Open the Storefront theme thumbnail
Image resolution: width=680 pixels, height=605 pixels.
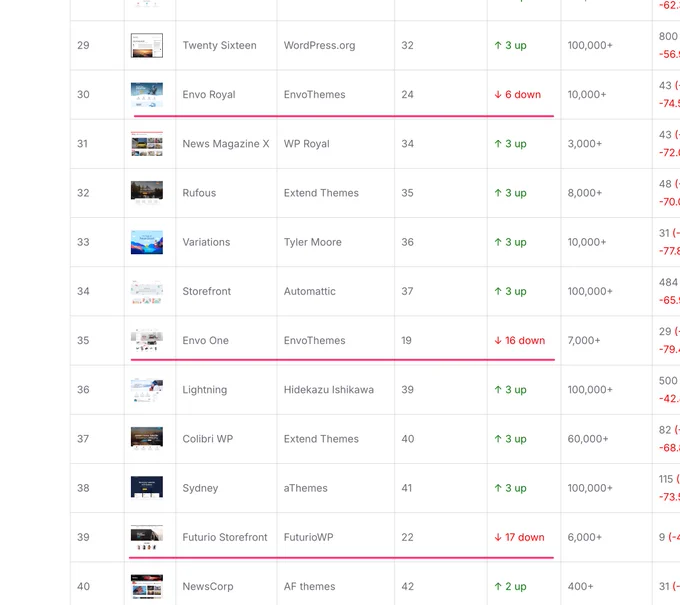tap(147, 291)
